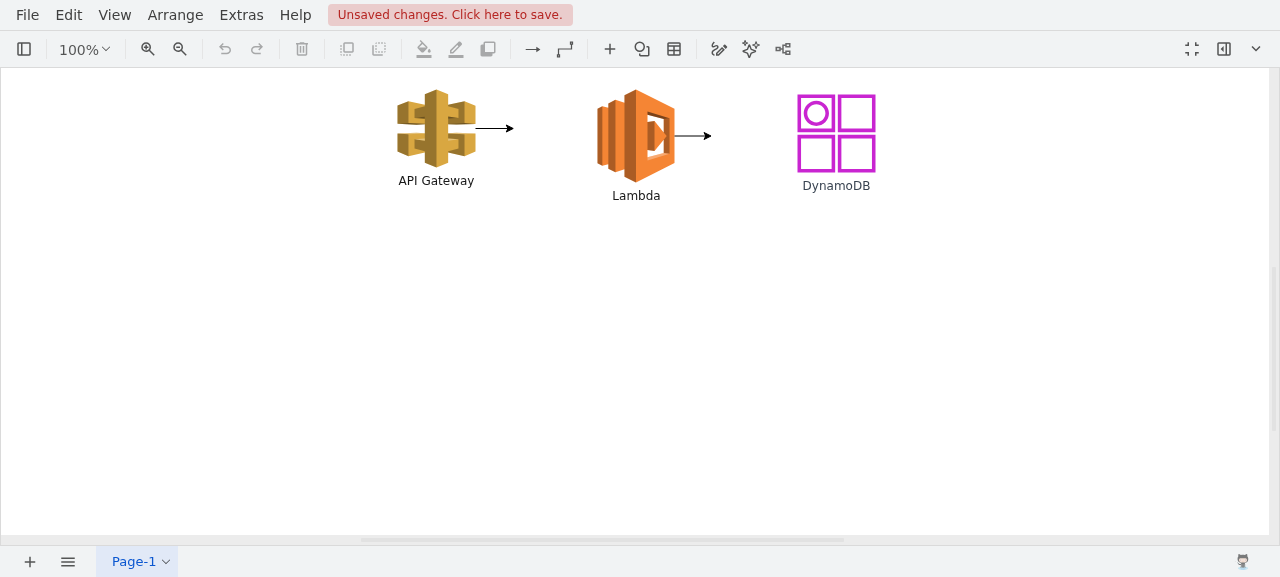The width and height of the screenshot is (1280, 577).
Task: Select the connection arrow style icon
Action: pyautogui.click(x=533, y=49)
